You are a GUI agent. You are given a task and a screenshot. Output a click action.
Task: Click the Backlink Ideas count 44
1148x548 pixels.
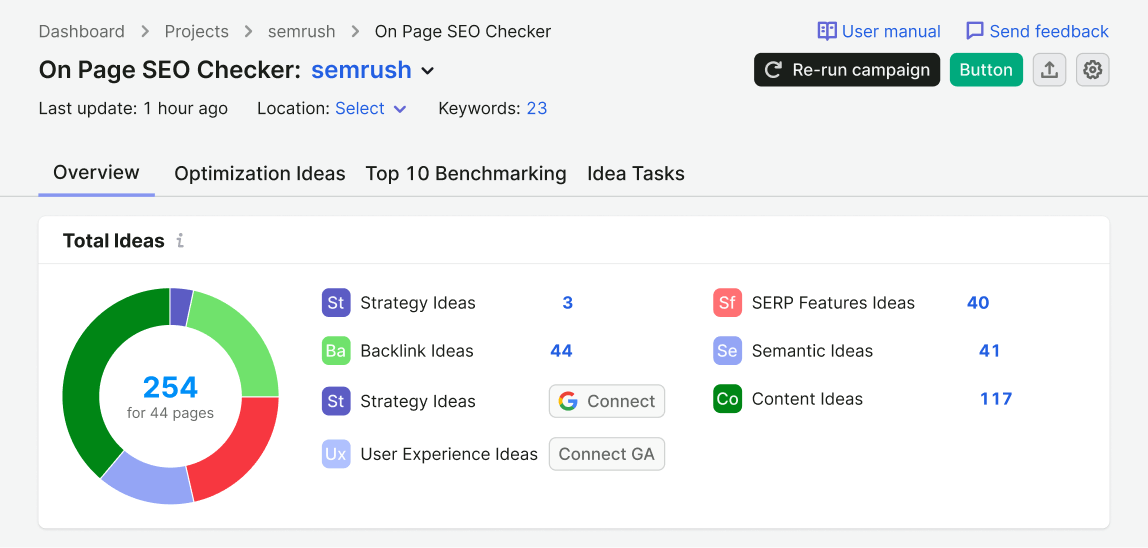point(561,351)
